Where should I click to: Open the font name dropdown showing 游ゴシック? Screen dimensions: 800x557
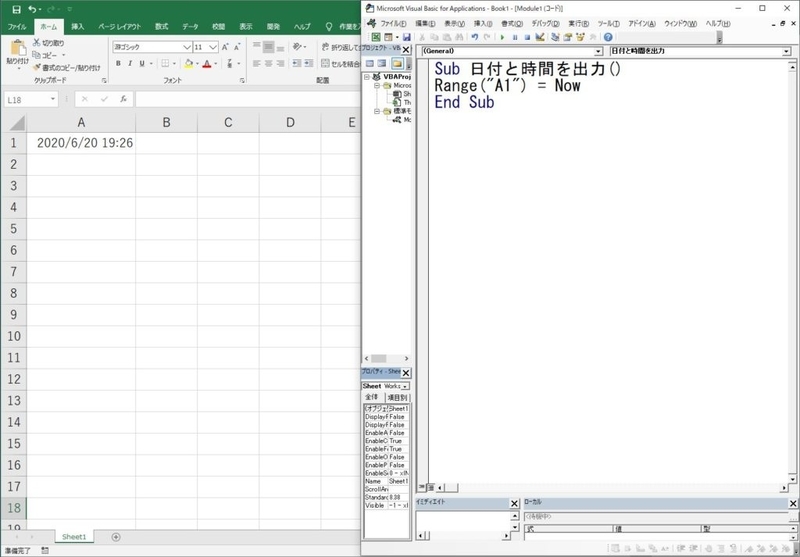(187, 47)
